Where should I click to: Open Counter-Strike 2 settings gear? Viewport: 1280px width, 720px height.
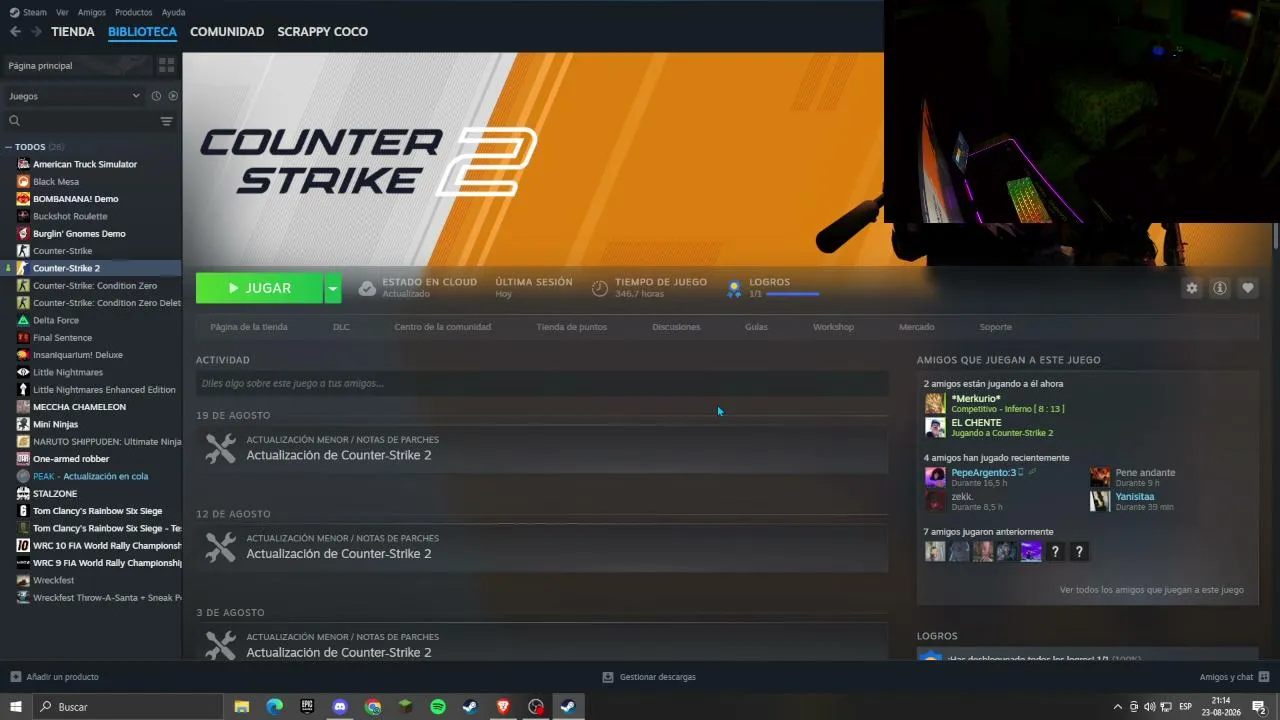[1192, 288]
